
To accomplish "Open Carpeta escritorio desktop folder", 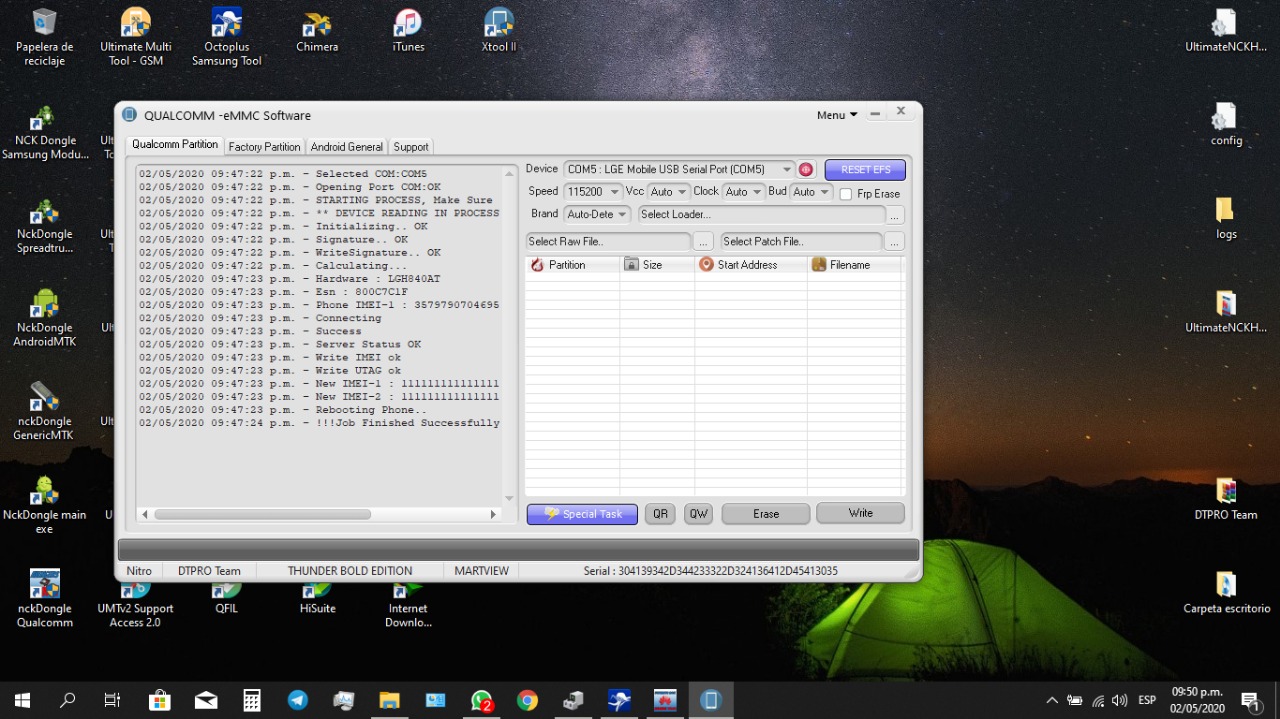I will [1226, 593].
